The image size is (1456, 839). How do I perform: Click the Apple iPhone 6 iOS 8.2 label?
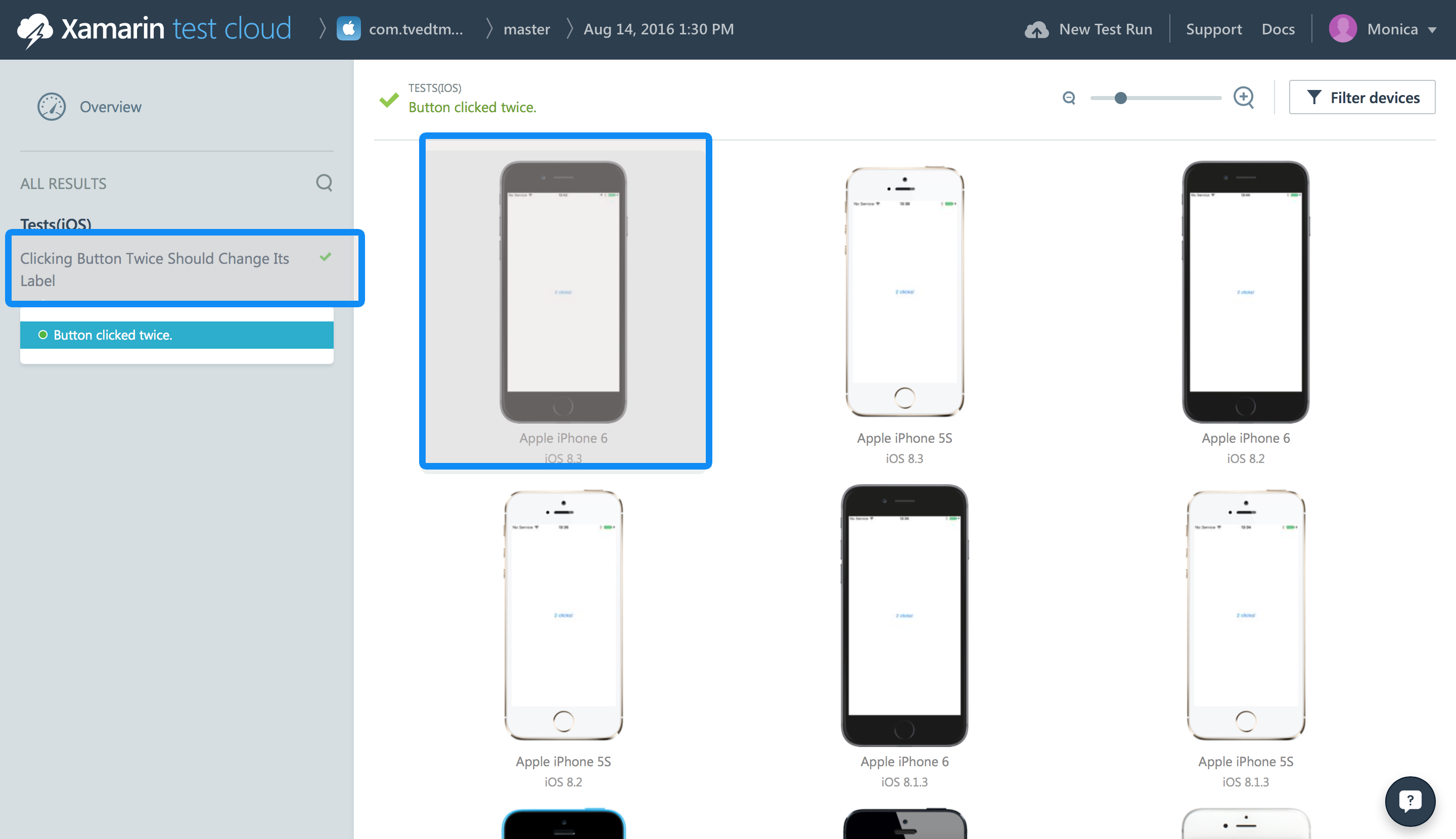click(1245, 448)
